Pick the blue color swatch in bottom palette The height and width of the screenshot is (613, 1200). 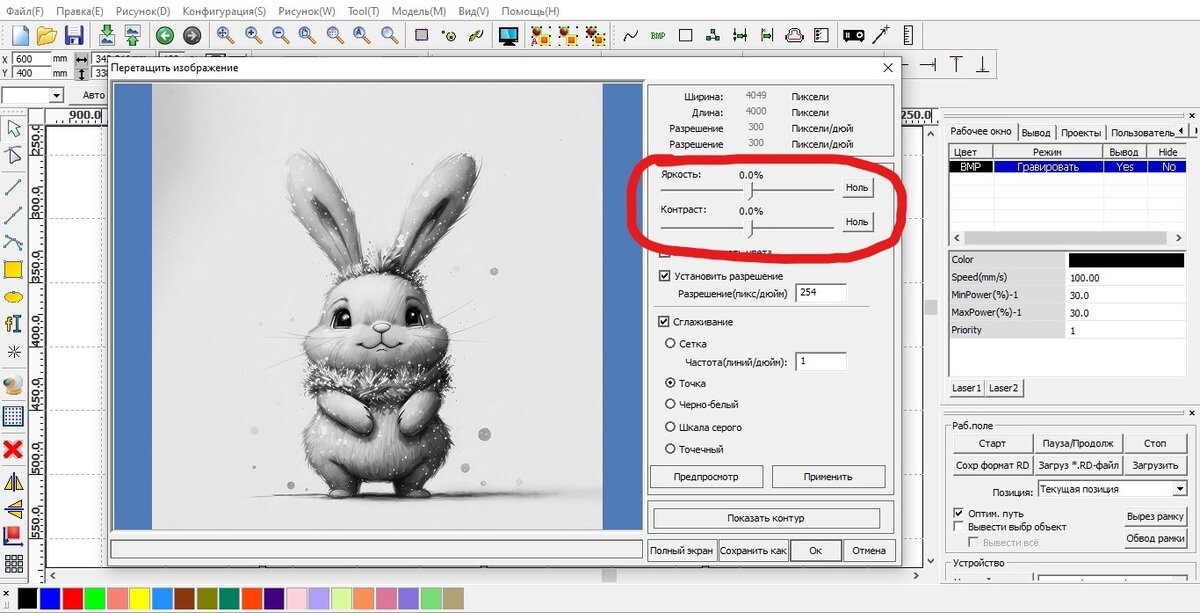(50, 599)
